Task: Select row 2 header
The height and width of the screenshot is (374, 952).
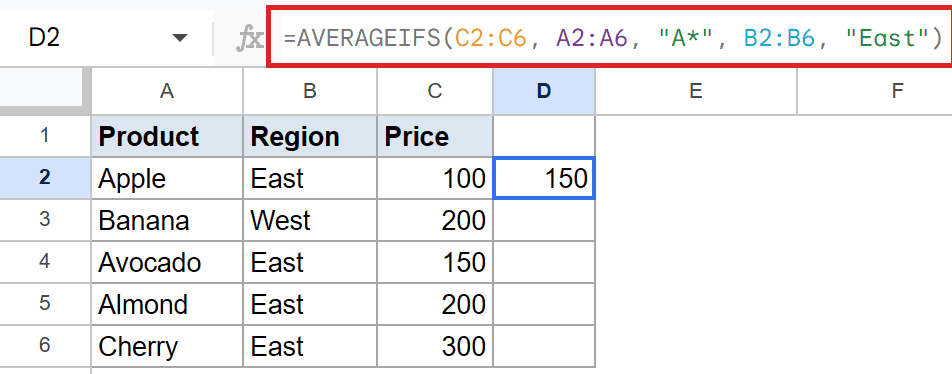Action: point(45,178)
